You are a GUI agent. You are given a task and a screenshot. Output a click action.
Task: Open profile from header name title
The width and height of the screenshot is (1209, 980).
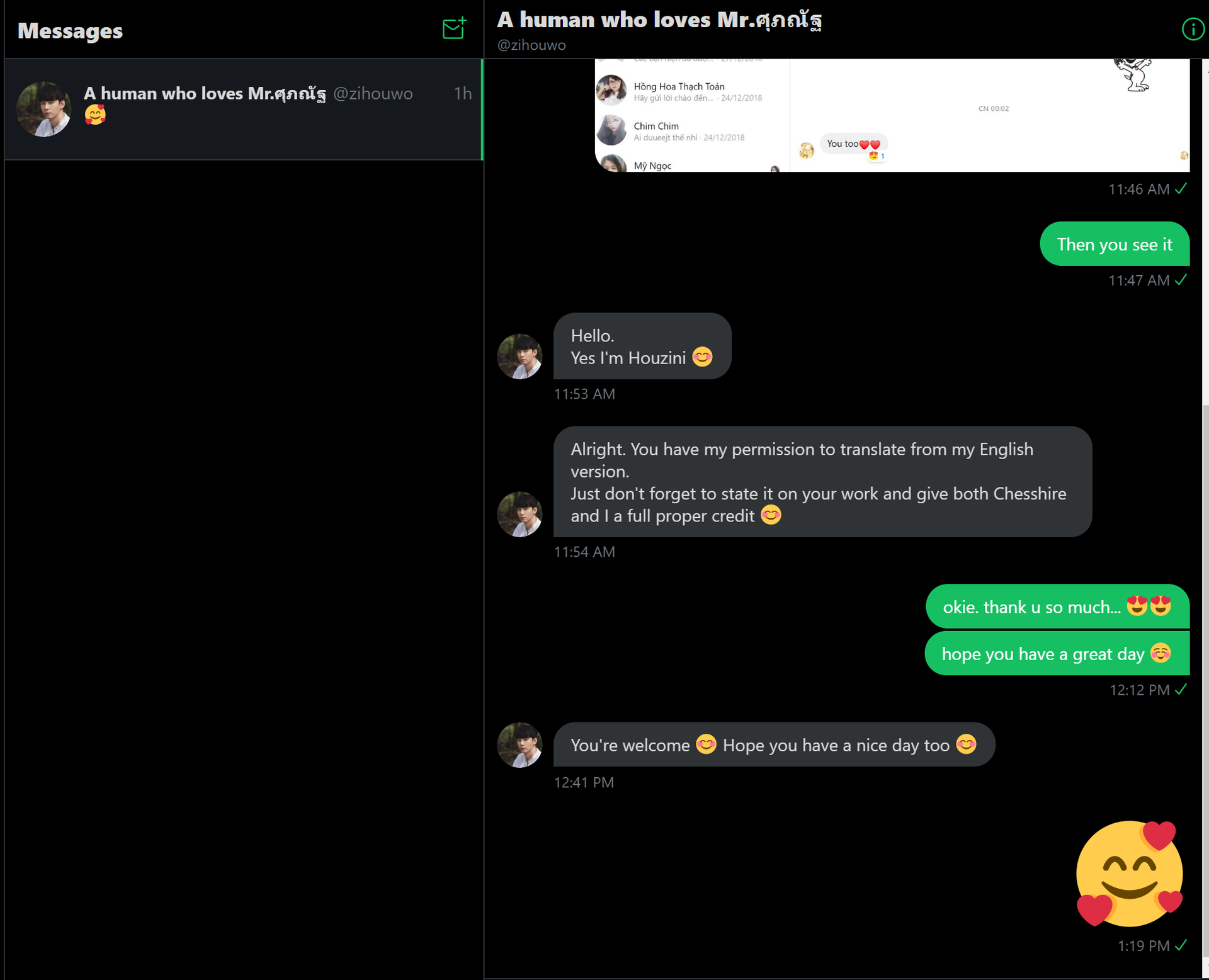tap(659, 20)
